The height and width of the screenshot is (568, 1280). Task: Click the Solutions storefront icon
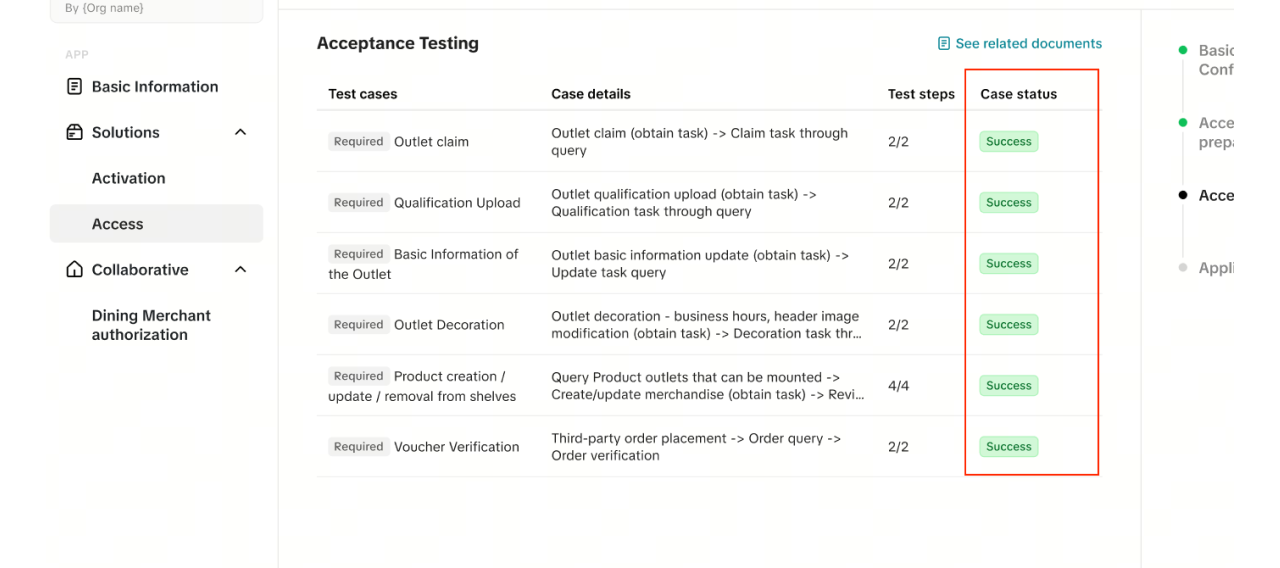[74, 132]
